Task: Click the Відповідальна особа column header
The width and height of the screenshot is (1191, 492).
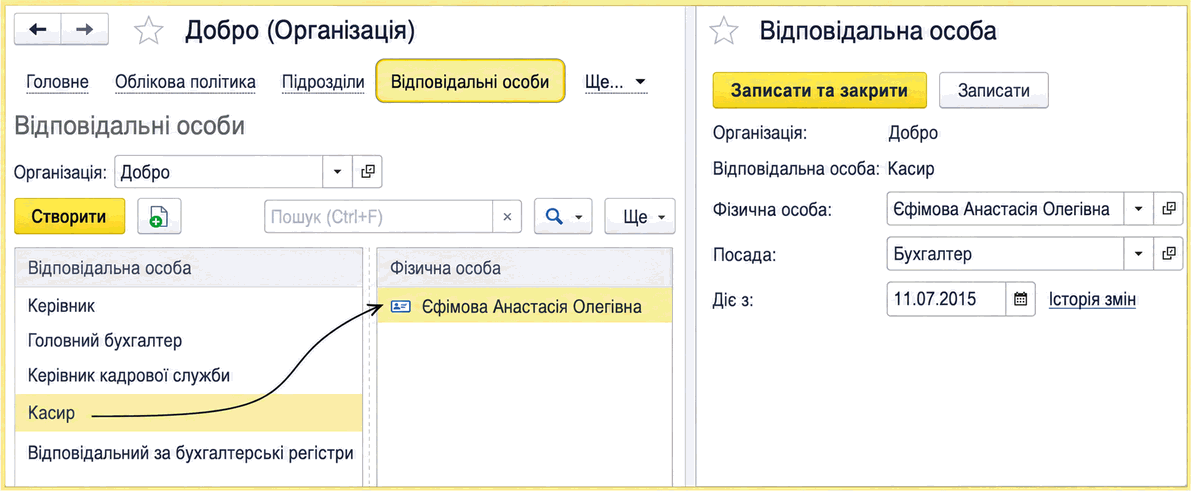Action: [188, 267]
